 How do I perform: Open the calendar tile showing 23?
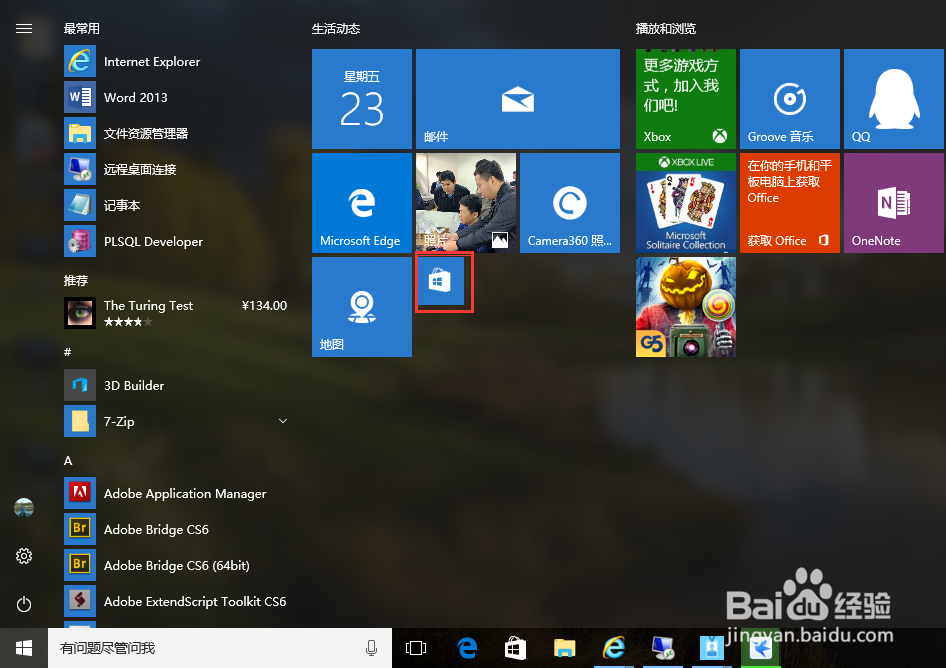click(x=361, y=99)
